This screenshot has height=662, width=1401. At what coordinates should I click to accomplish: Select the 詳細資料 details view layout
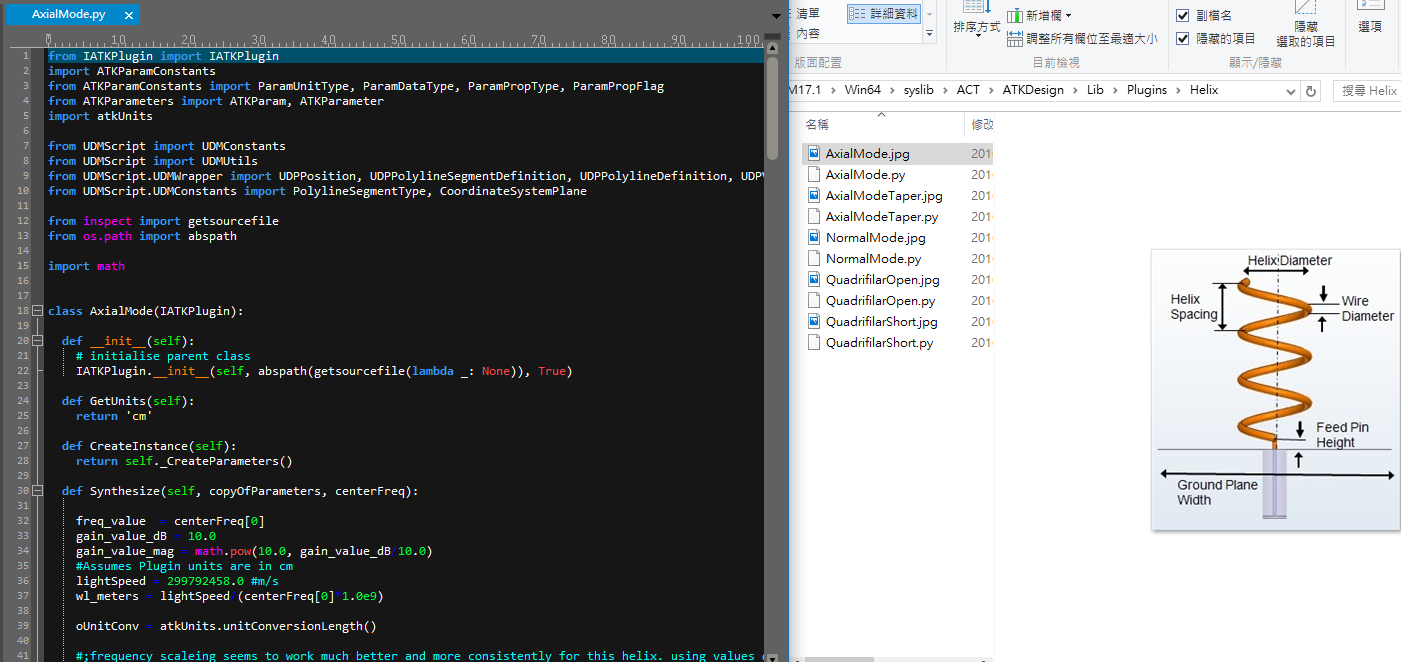(883, 14)
